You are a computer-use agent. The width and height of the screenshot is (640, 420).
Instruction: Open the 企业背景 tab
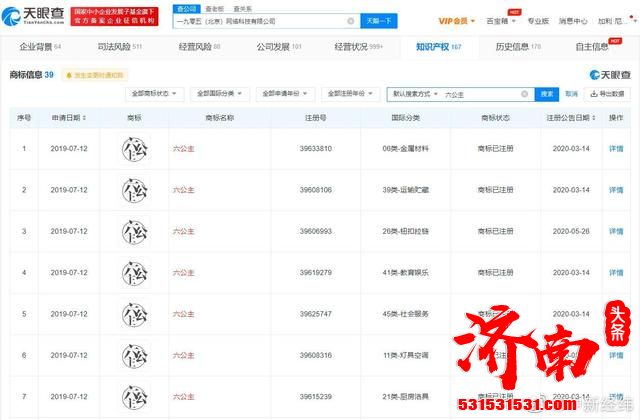click(x=40, y=47)
